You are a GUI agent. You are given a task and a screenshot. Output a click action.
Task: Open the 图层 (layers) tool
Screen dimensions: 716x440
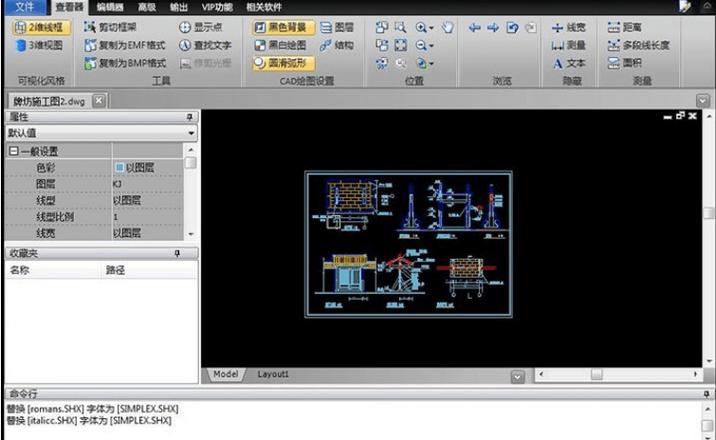click(336, 27)
